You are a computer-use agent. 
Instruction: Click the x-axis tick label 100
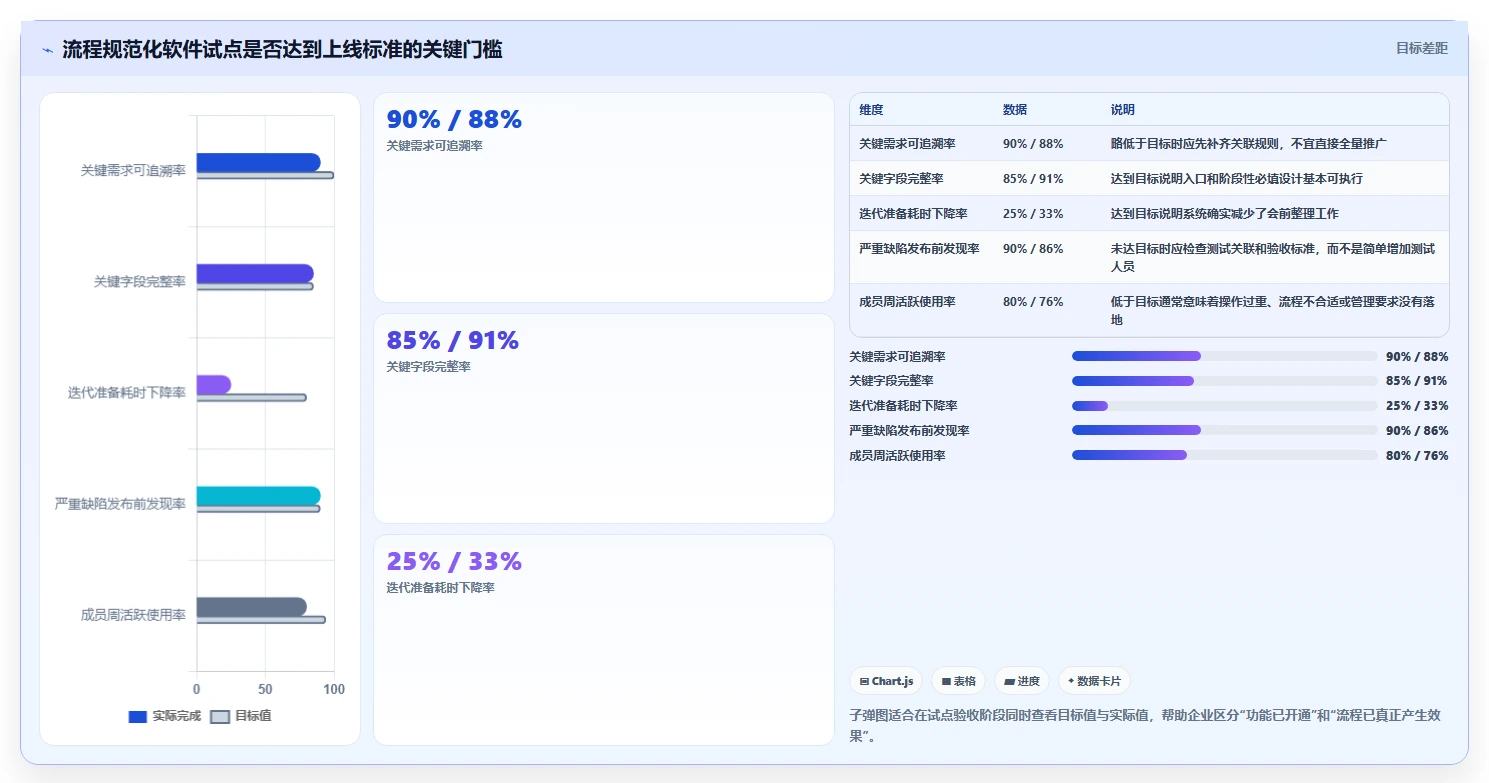pos(334,690)
